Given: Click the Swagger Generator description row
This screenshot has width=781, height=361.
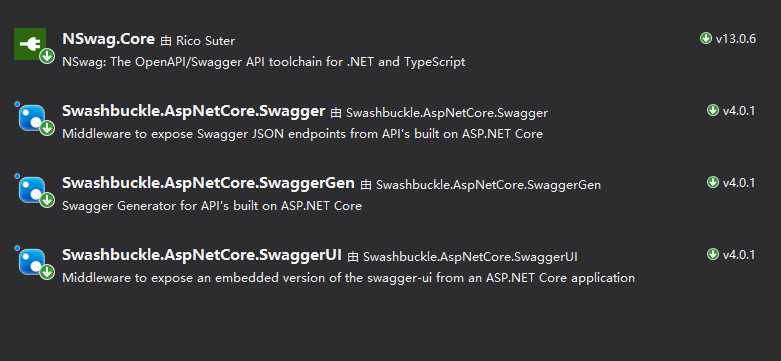Looking at the screenshot, I should tap(212, 206).
